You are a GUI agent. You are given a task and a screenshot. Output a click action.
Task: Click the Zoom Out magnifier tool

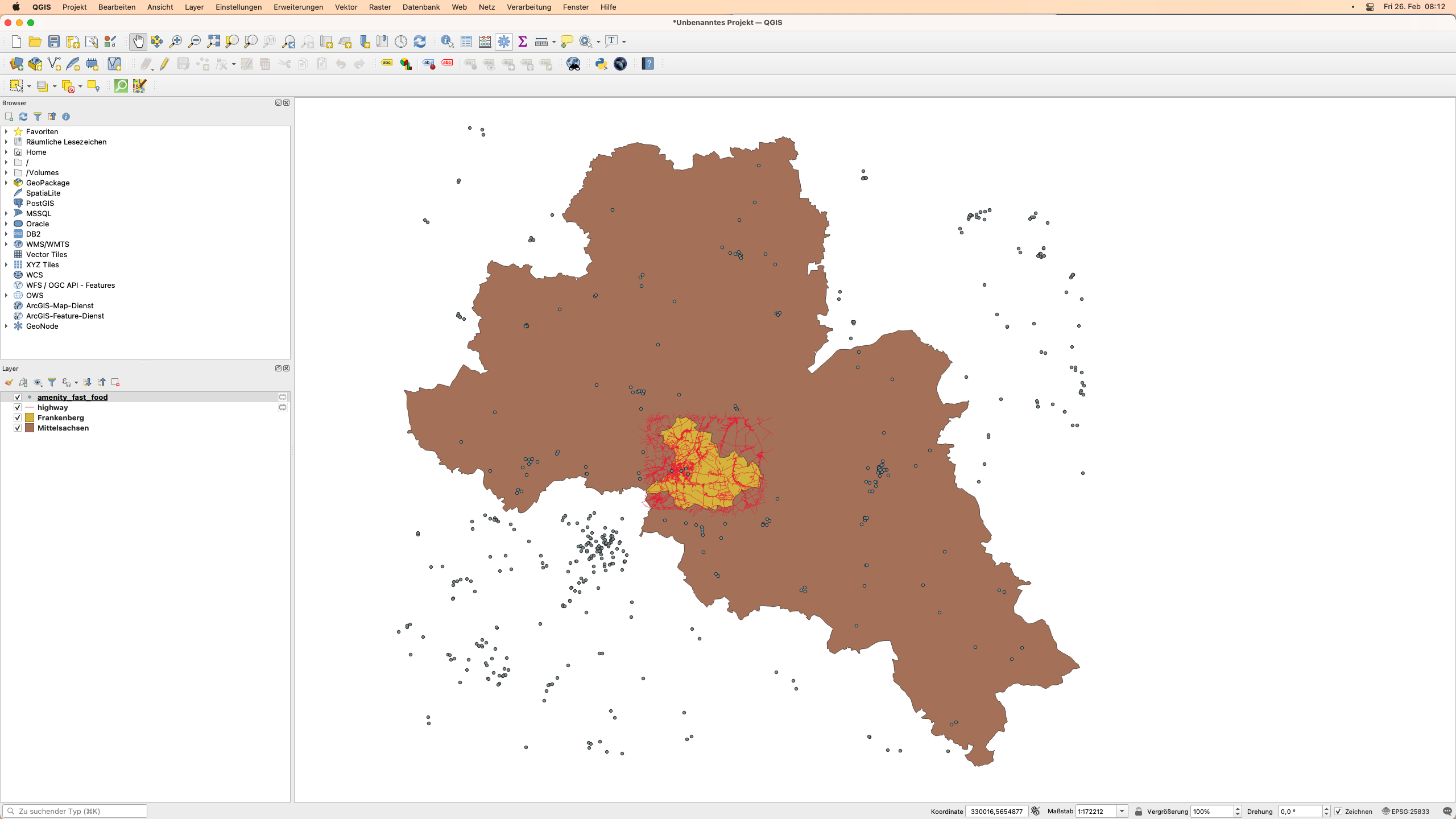(195, 42)
